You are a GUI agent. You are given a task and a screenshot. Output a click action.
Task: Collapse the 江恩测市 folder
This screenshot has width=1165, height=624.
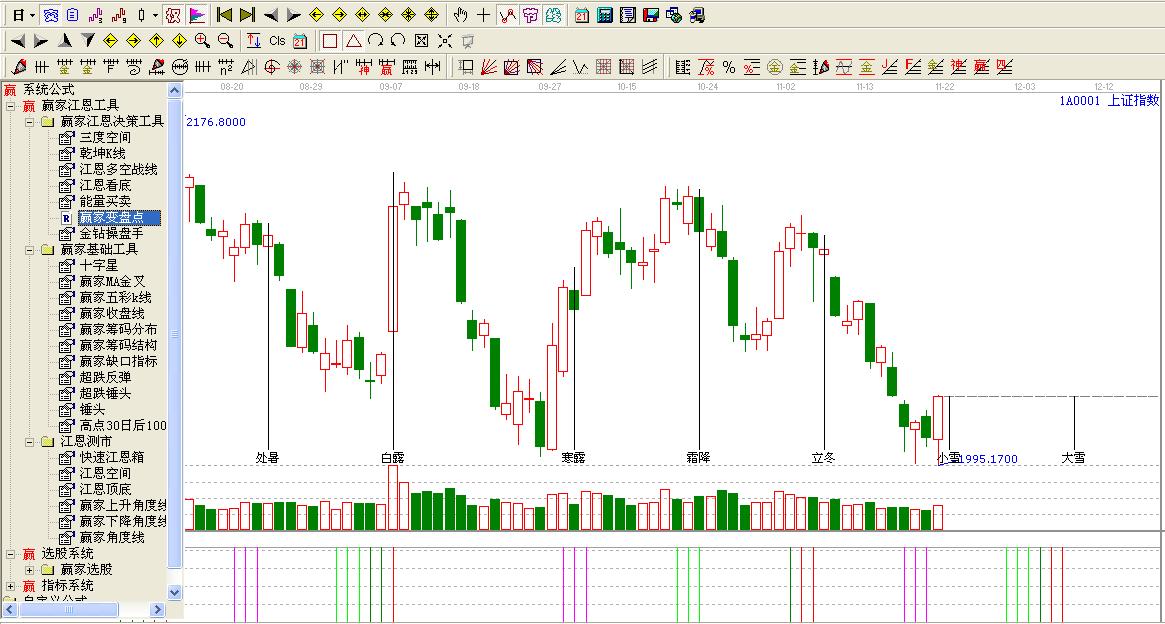(30, 442)
